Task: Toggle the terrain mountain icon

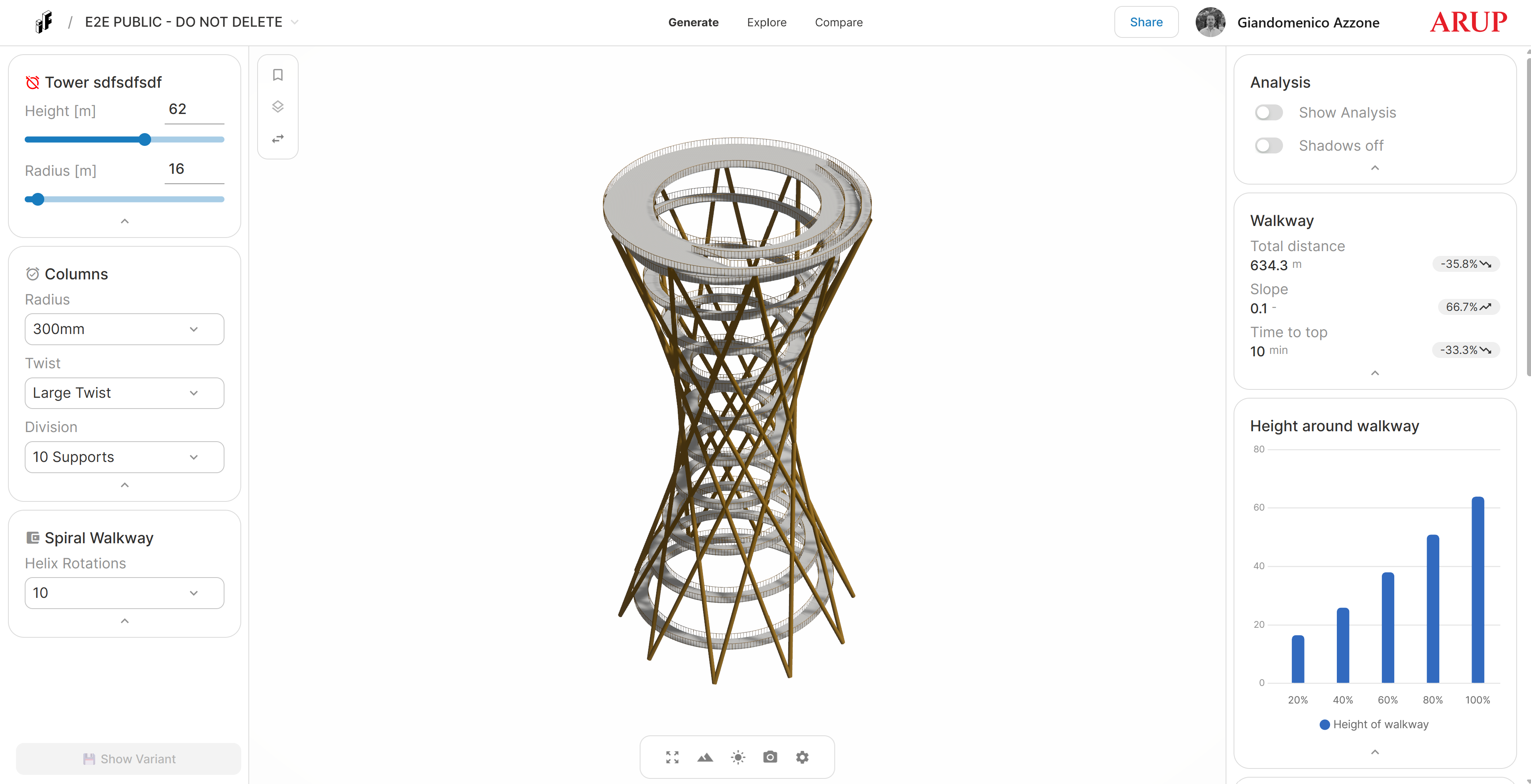Action: [x=705, y=757]
